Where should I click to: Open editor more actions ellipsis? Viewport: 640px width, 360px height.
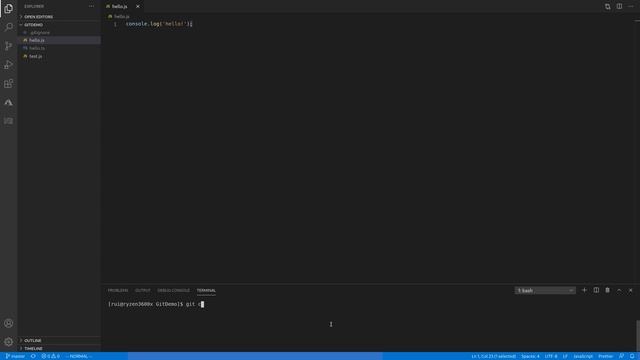tap(631, 7)
